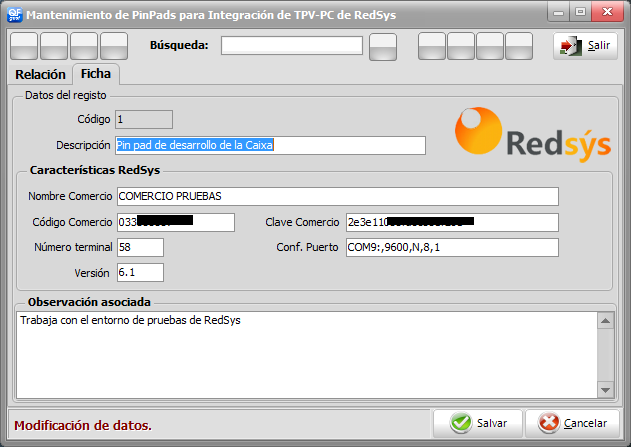Click the Descripción text field
This screenshot has width=631, height=447.
click(270, 145)
